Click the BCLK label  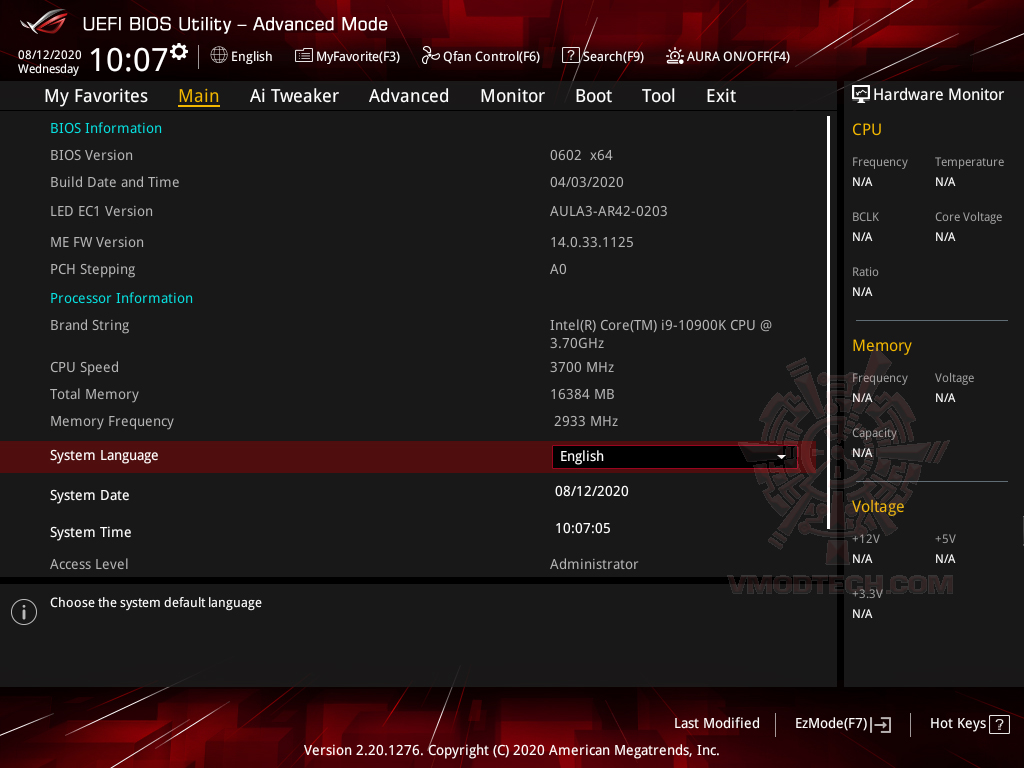coord(865,217)
